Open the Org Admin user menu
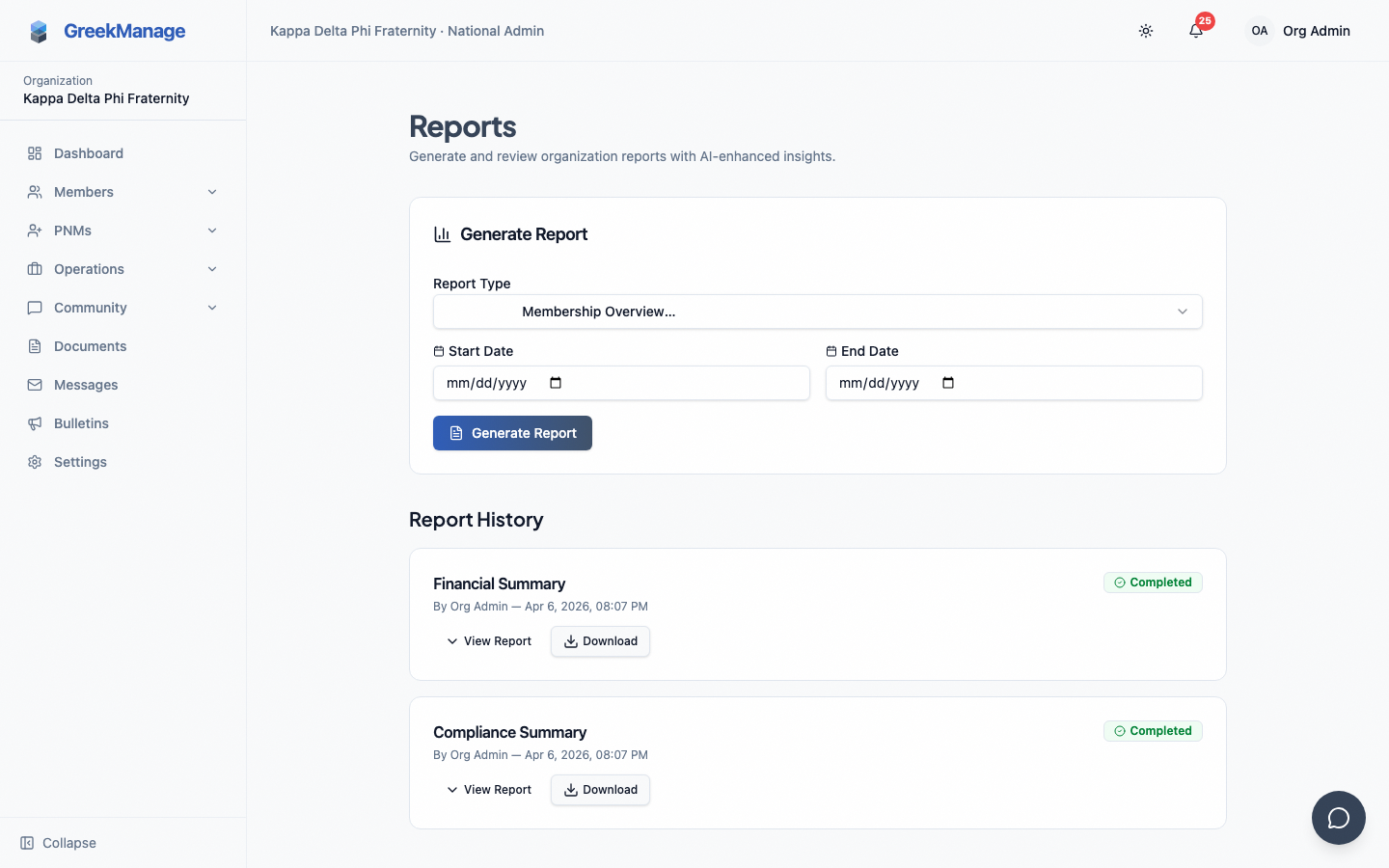Screen dimensions: 1389x868 pyautogui.click(x=1298, y=31)
